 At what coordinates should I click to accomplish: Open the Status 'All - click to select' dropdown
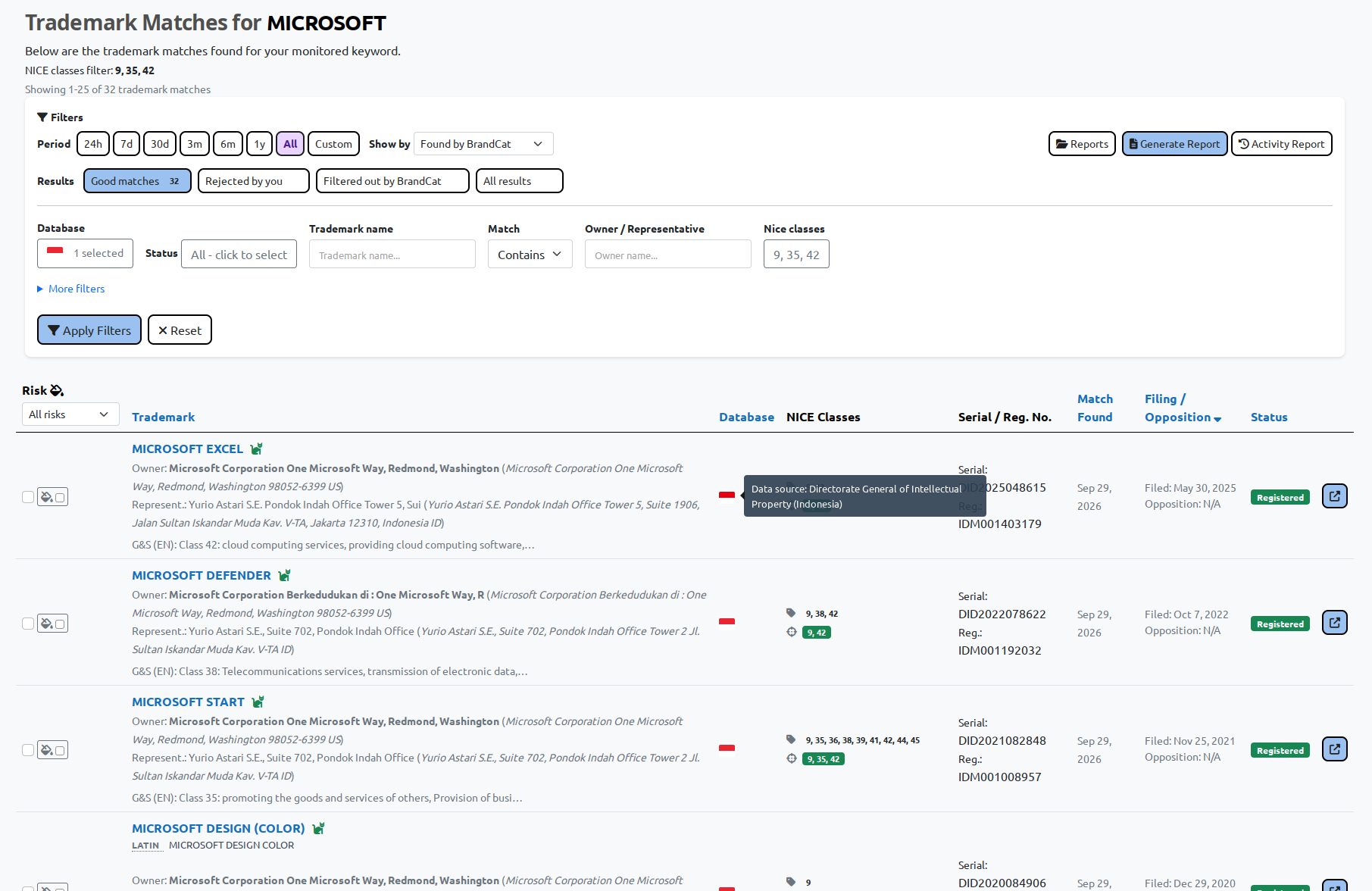pos(239,255)
